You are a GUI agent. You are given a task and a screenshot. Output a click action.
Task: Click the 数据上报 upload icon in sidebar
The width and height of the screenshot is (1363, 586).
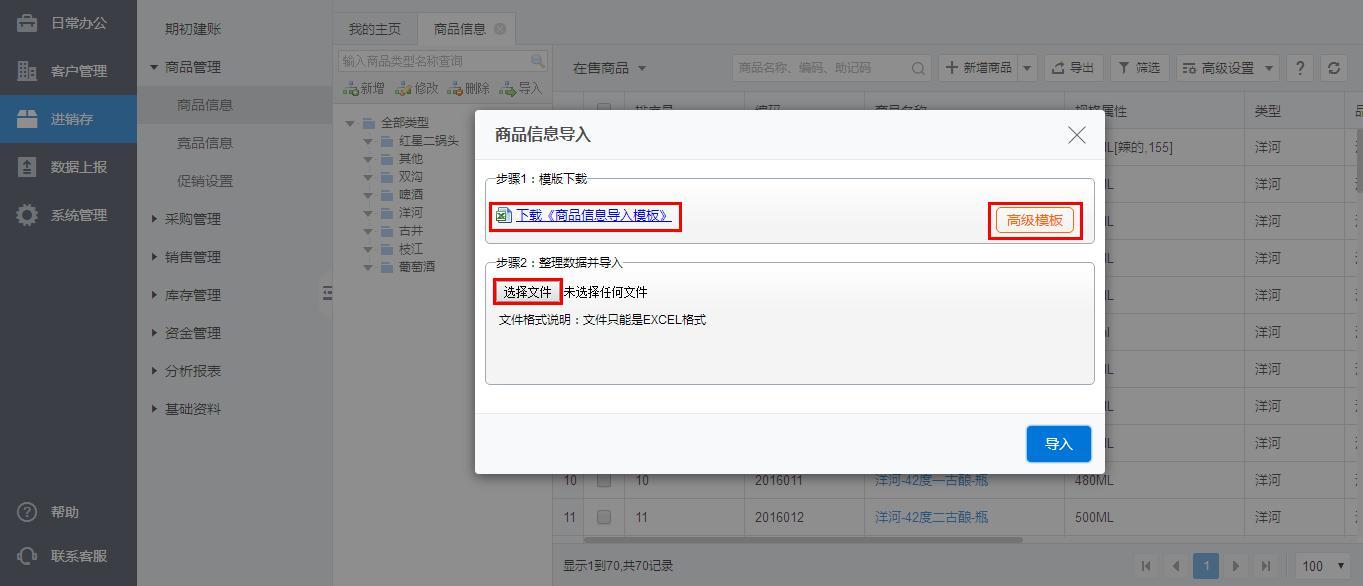click(x=27, y=167)
